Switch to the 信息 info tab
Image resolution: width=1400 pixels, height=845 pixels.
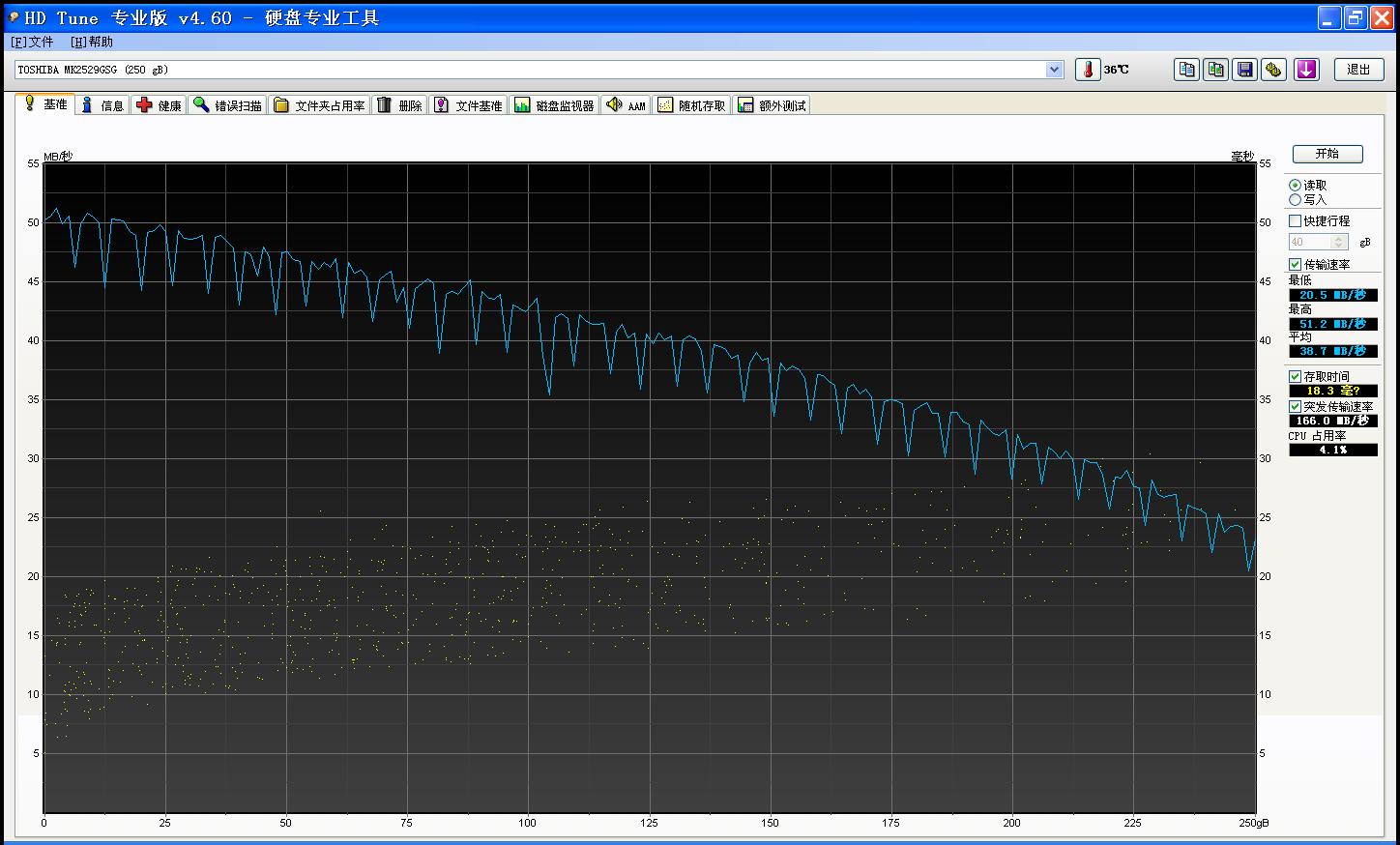click(102, 105)
